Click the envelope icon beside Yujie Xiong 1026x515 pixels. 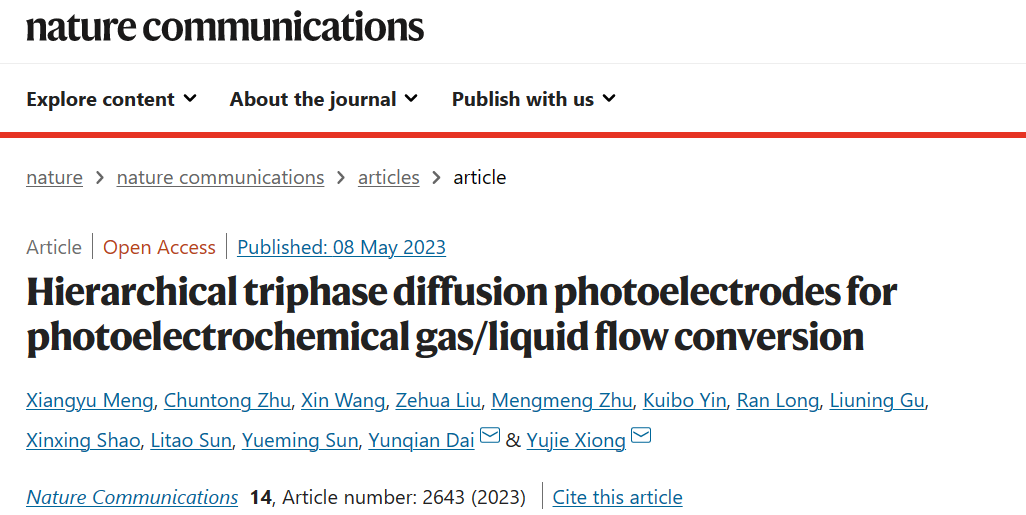point(641,436)
